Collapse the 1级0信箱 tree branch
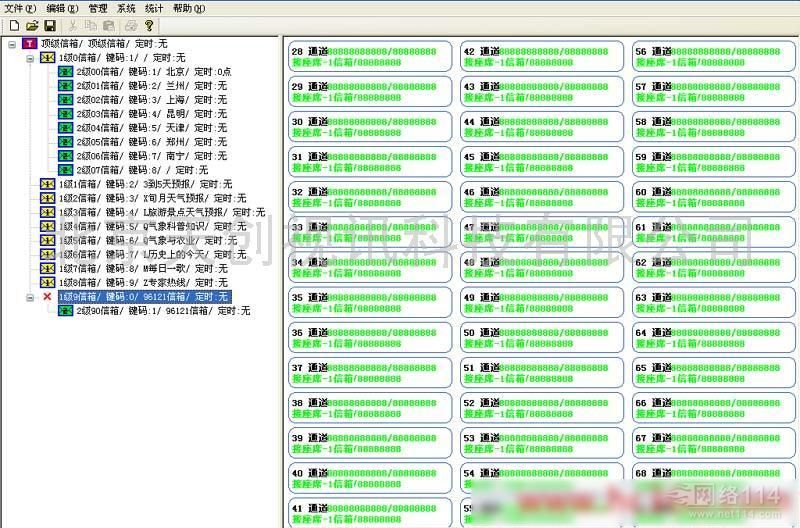 30,58
